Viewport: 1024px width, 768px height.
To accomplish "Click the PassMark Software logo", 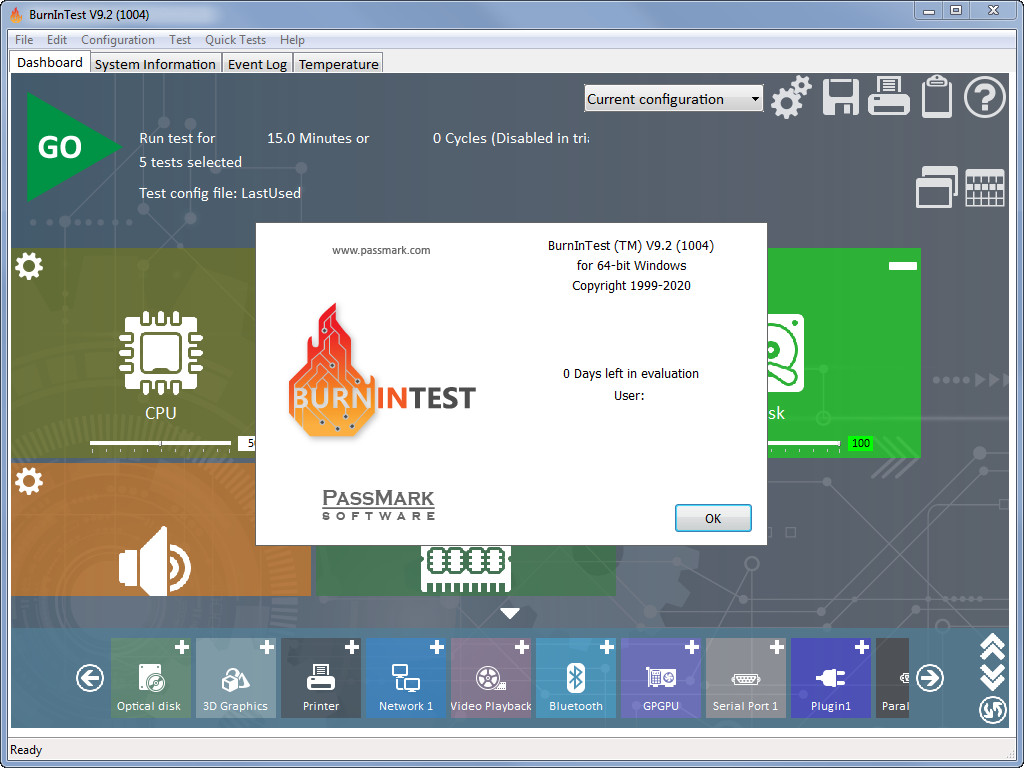I will (379, 504).
